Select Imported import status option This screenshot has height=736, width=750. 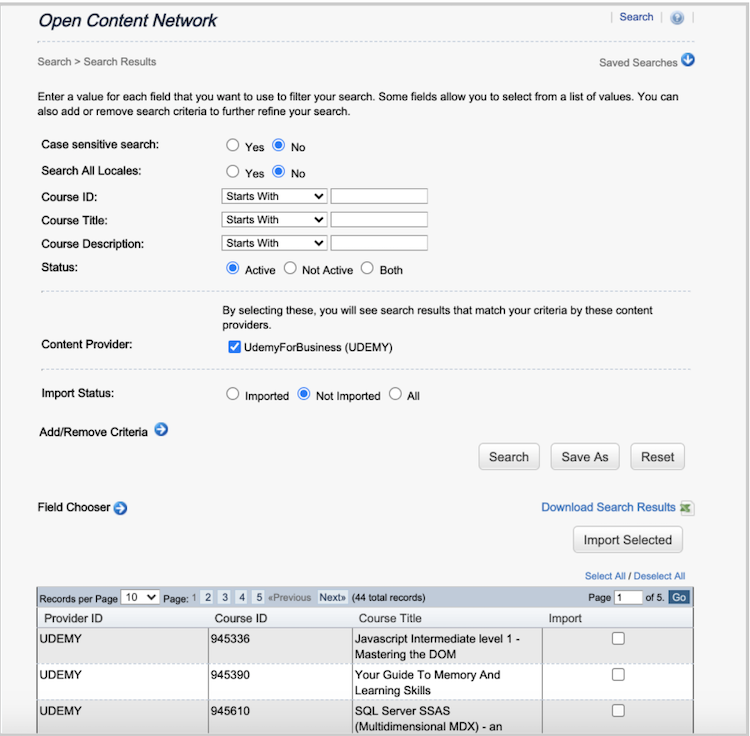(233, 395)
